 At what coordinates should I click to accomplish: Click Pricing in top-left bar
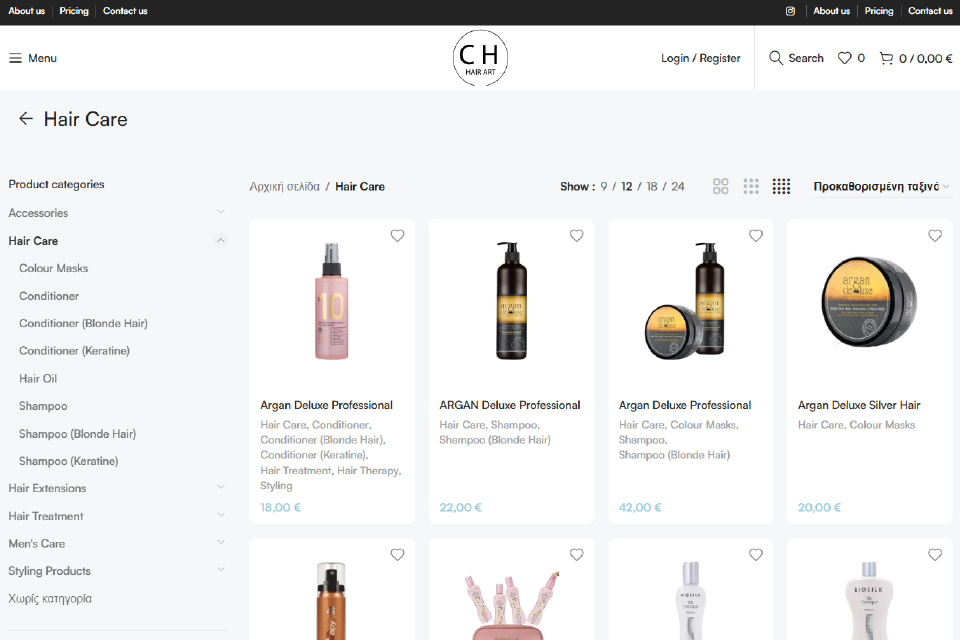(x=74, y=11)
